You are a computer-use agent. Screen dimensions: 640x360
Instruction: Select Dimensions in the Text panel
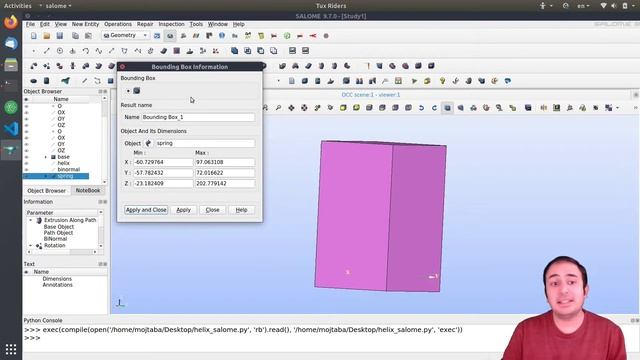[57, 279]
